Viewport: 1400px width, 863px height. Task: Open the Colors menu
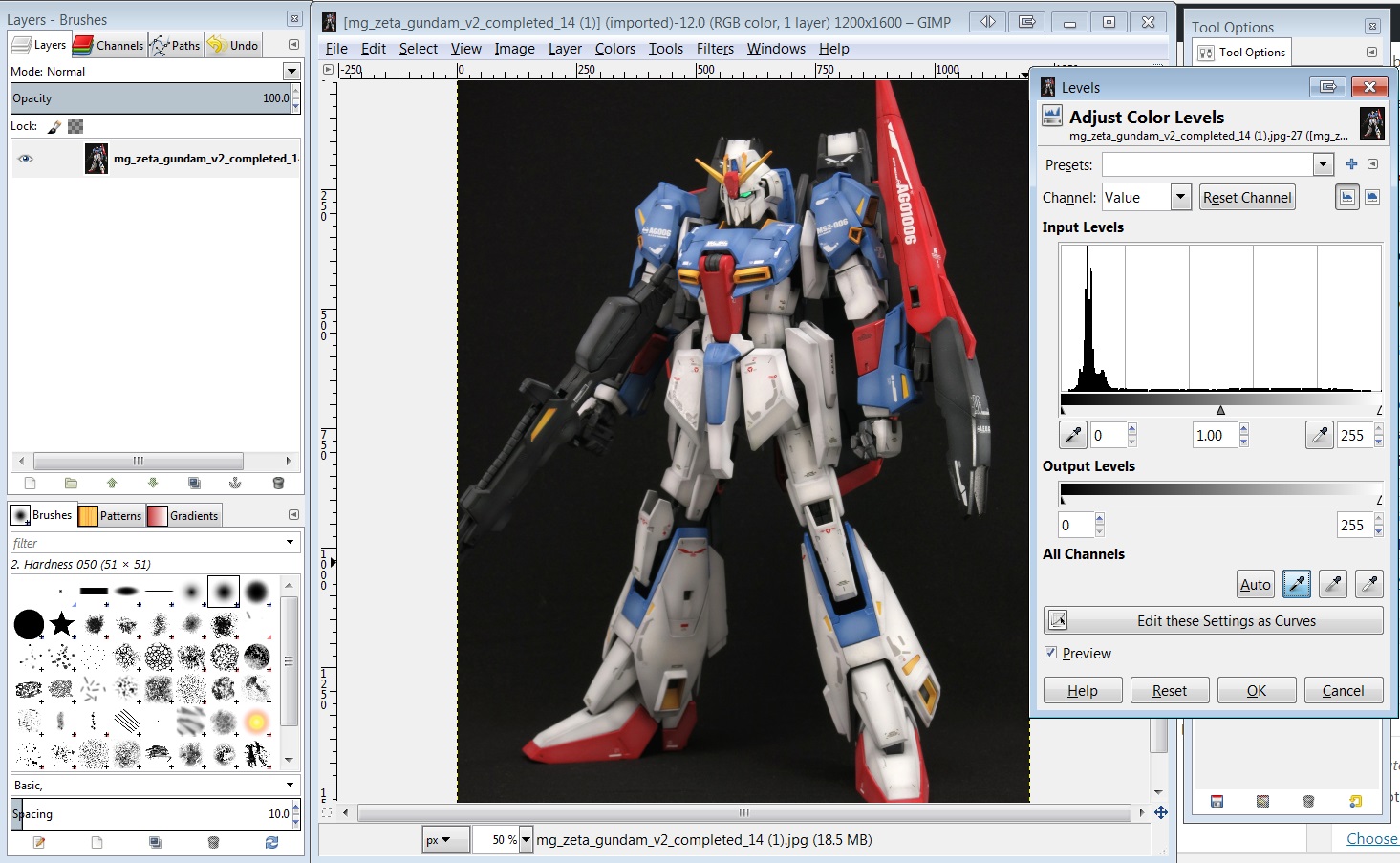click(614, 48)
